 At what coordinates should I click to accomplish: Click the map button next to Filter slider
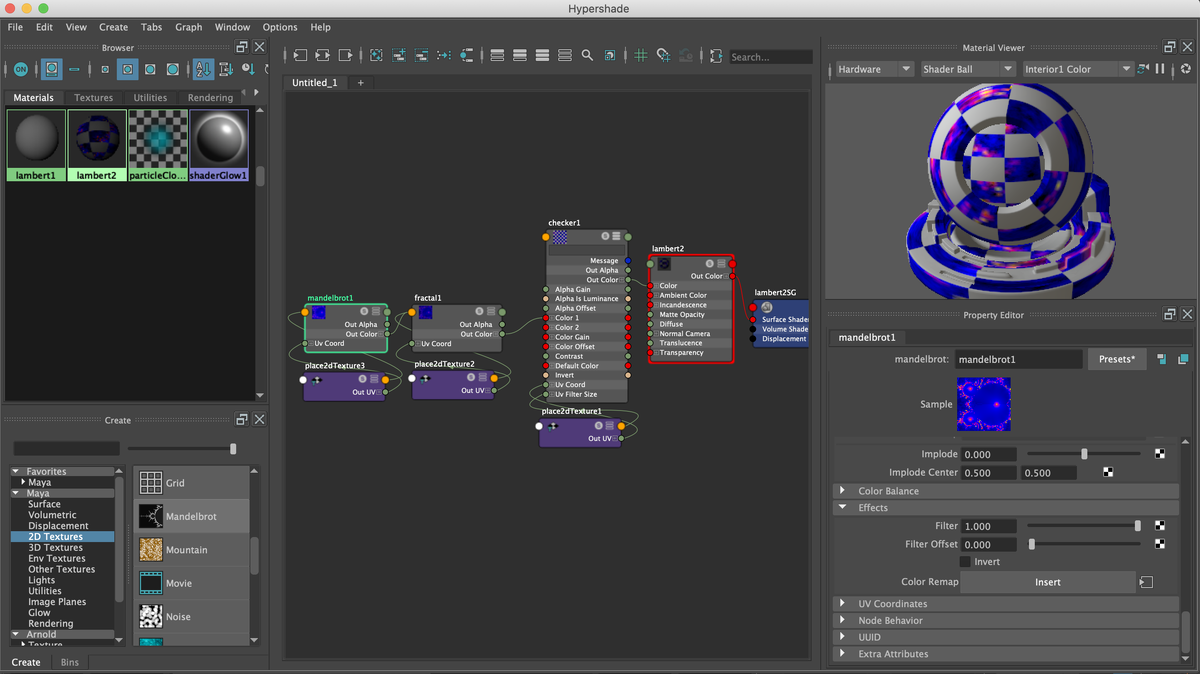(x=1160, y=526)
